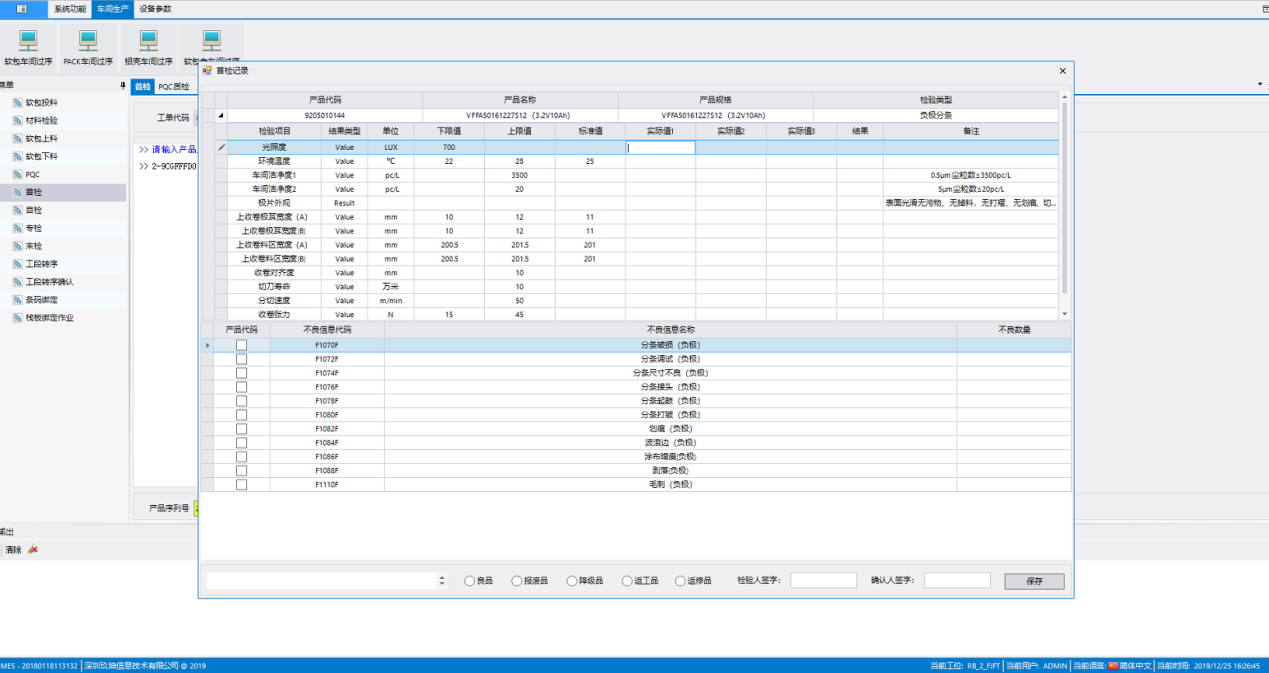The height and width of the screenshot is (673, 1269).
Task: Click scroll-up arrow of inspection table scrollbar
Action: (1065, 98)
